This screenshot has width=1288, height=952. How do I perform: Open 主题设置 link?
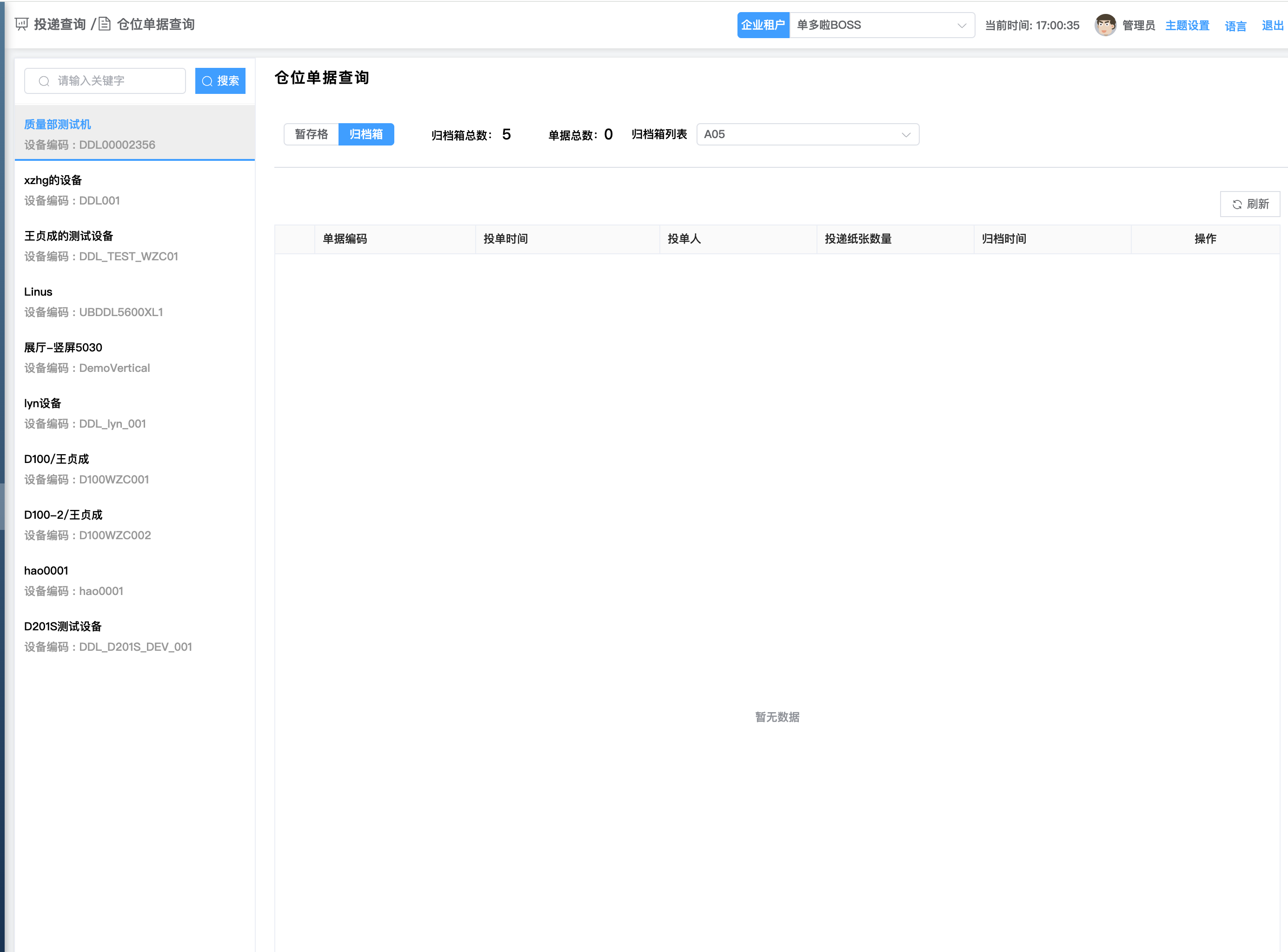[x=1187, y=26]
